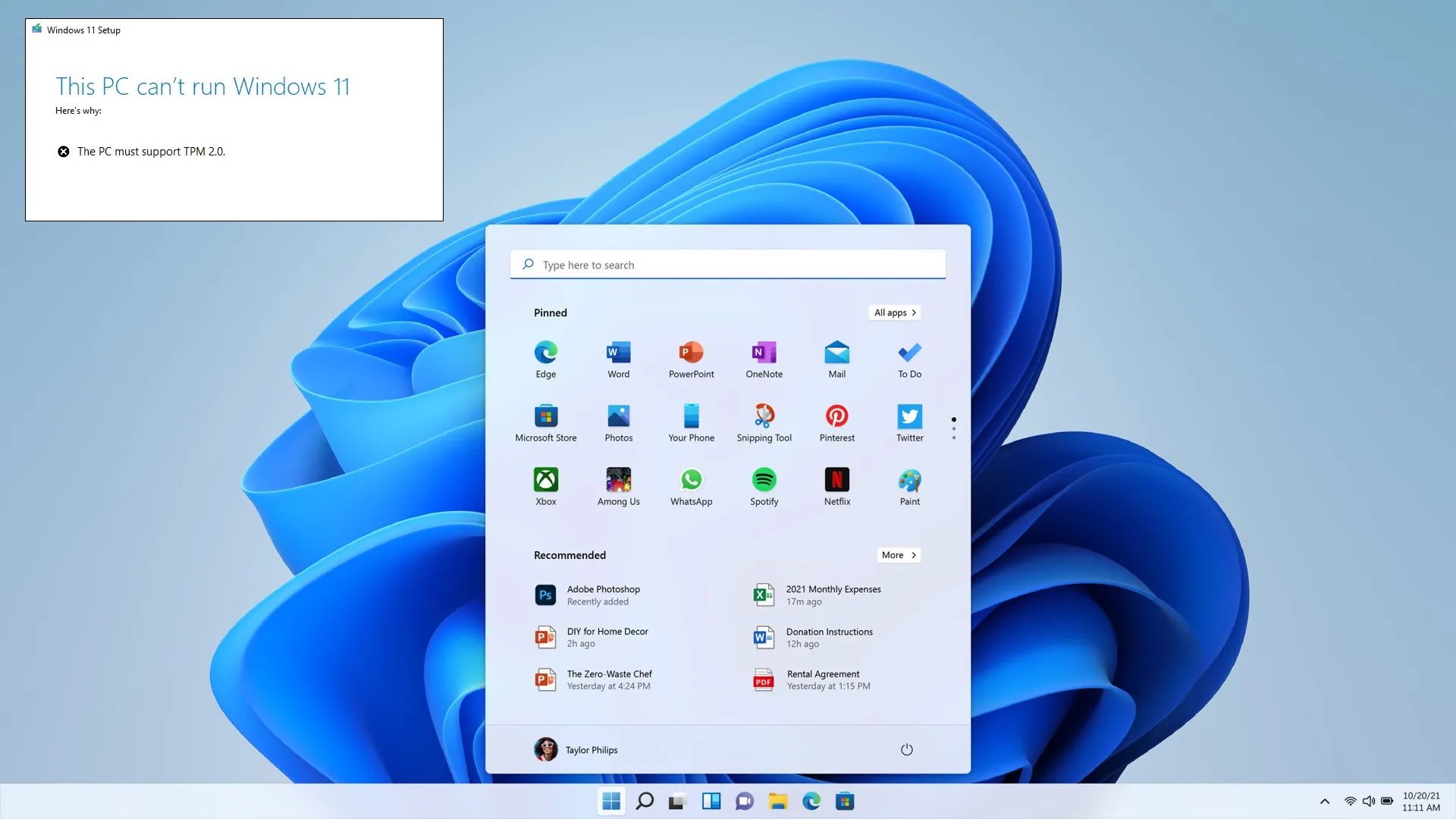1456x819 pixels.
Task: Open Edge from pinned apps
Action: pyautogui.click(x=546, y=359)
